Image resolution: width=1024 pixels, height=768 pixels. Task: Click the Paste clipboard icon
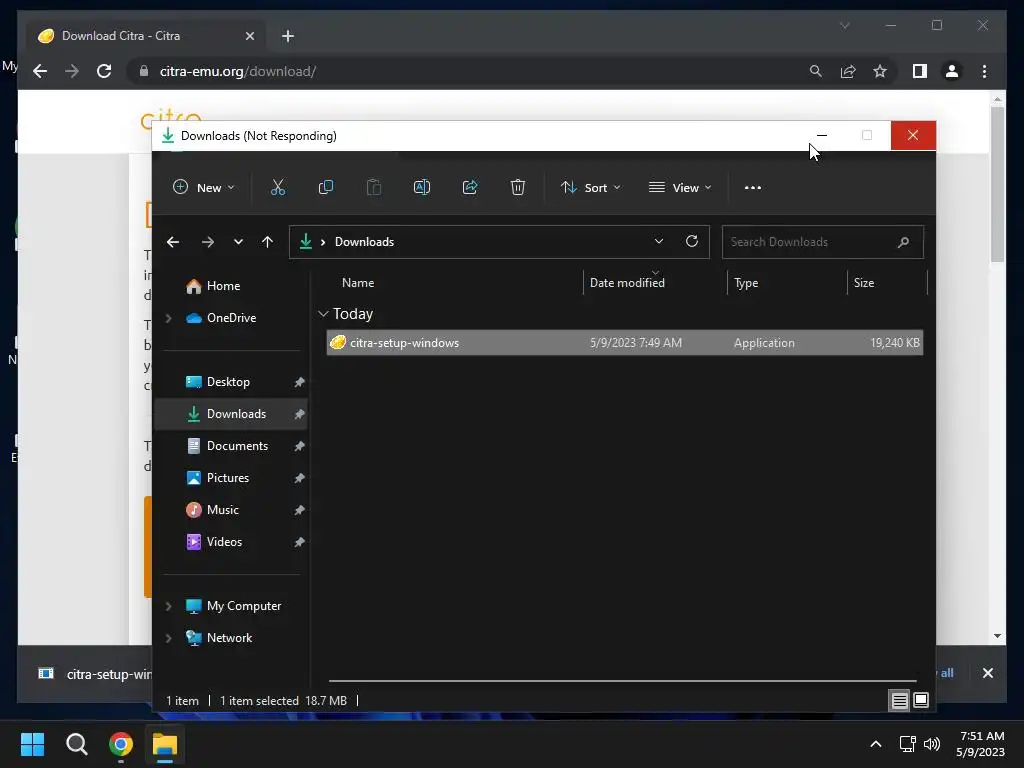tap(374, 187)
